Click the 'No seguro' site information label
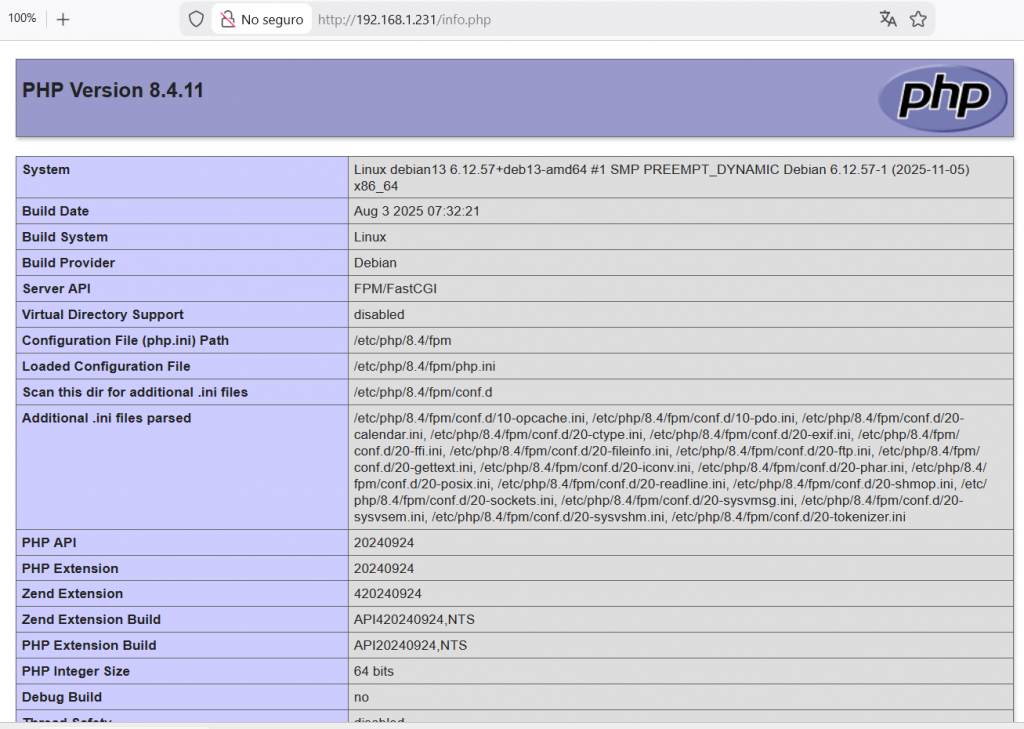Viewport: 1024px width, 729px height. tap(272, 19)
